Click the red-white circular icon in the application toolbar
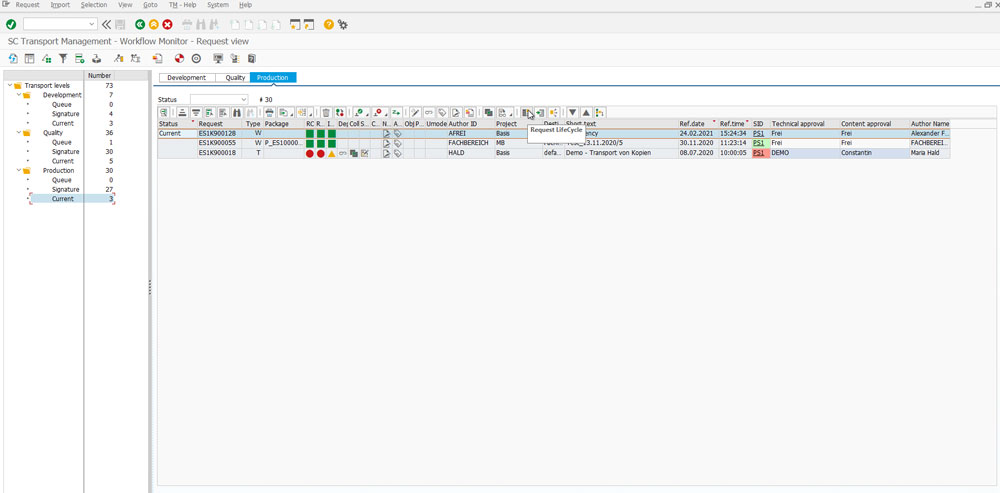The width and height of the screenshot is (1000, 493). 179,58
